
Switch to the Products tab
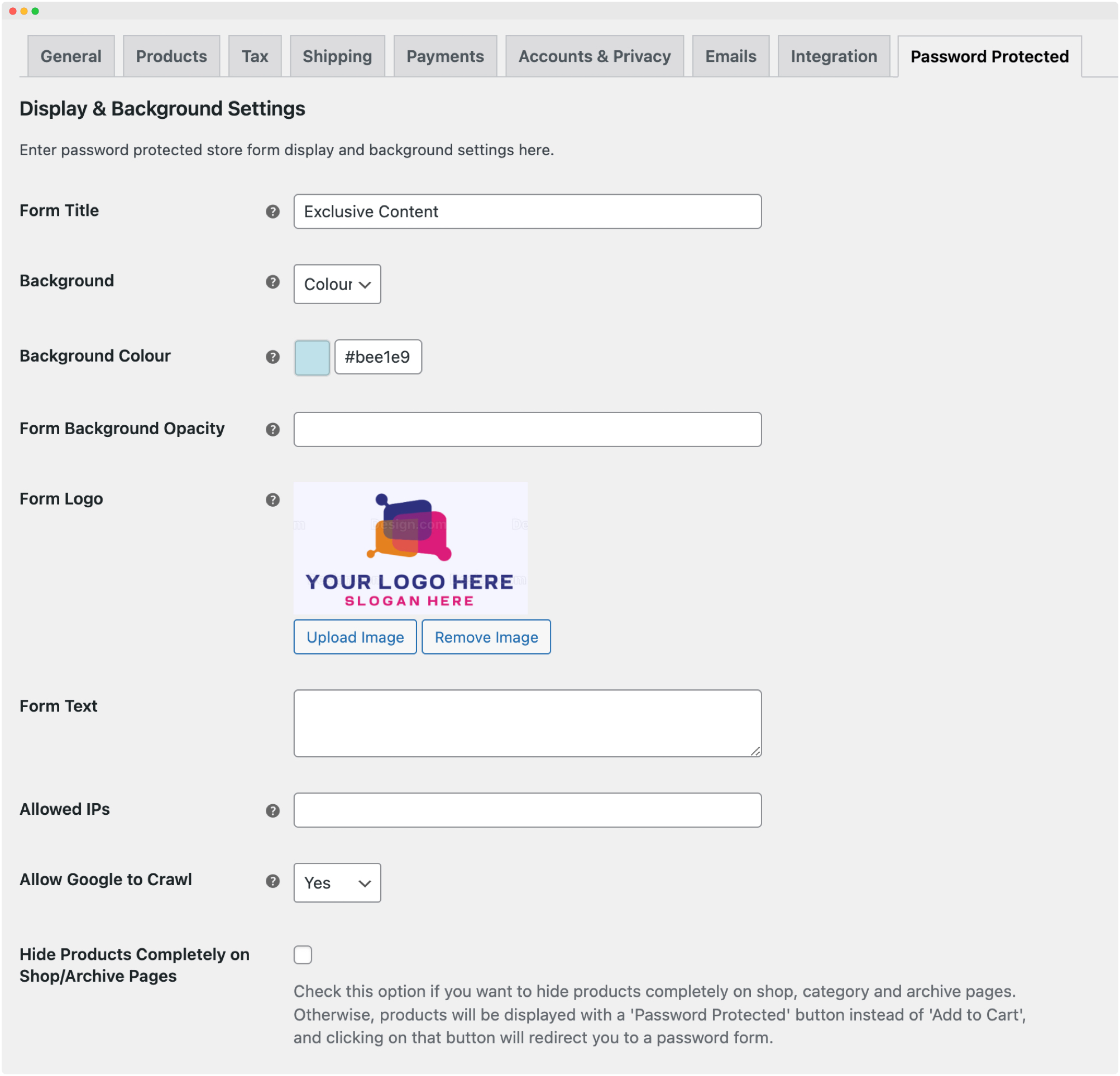[171, 56]
